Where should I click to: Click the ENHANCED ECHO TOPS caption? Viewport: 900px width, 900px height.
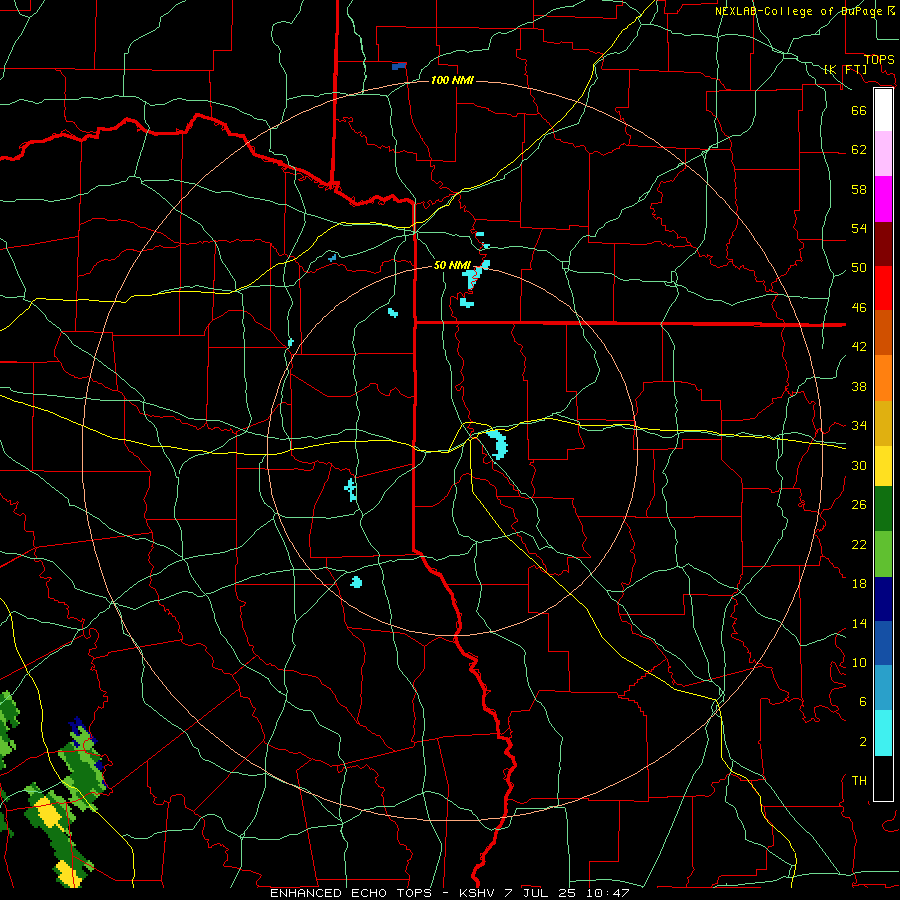tap(351, 893)
